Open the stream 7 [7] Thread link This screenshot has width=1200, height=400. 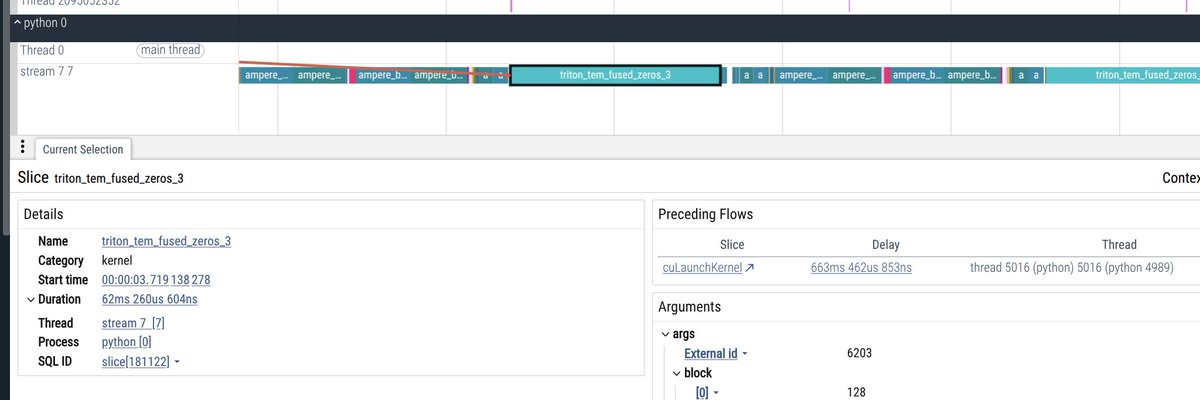(x=133, y=323)
